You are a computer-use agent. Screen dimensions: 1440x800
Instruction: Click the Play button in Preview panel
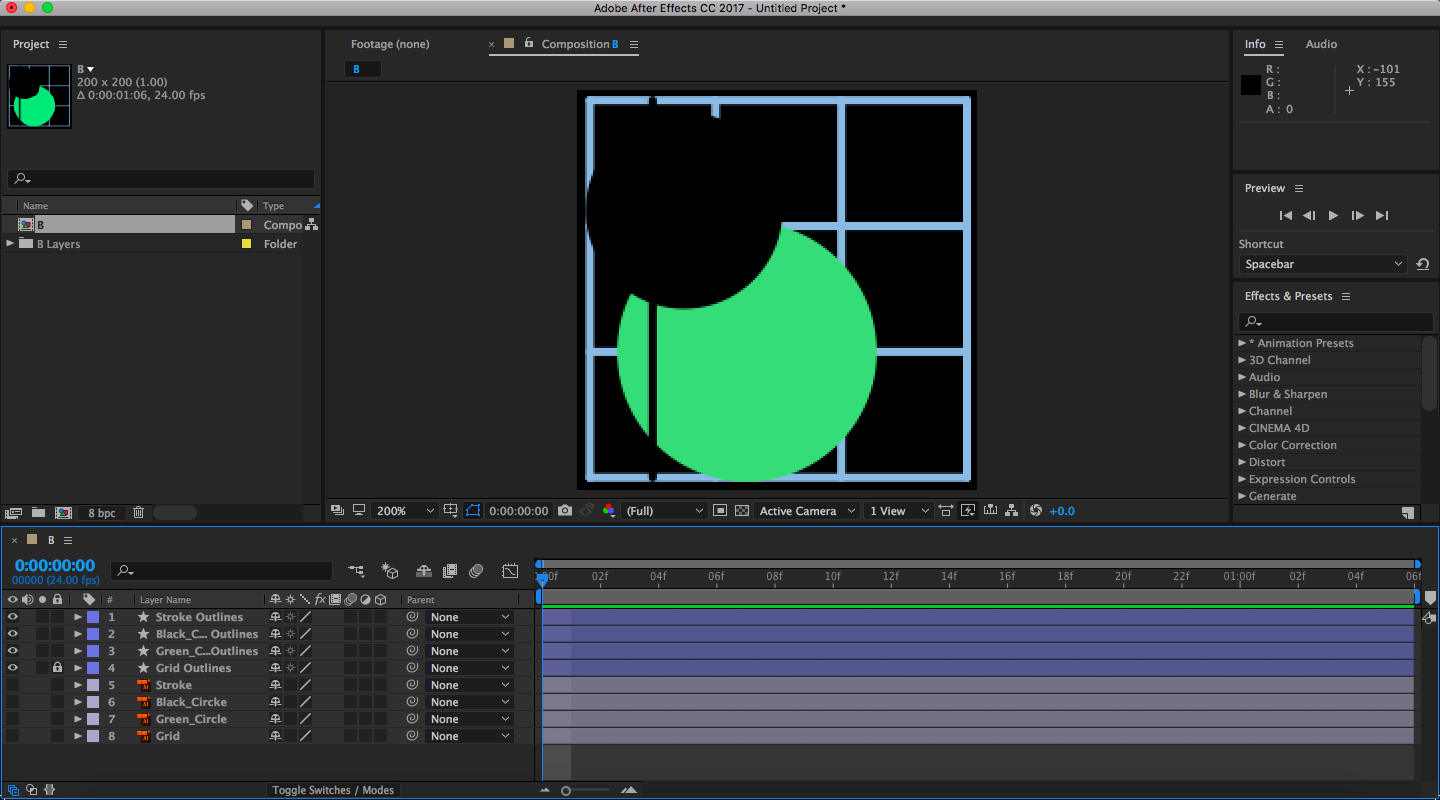(x=1333, y=215)
